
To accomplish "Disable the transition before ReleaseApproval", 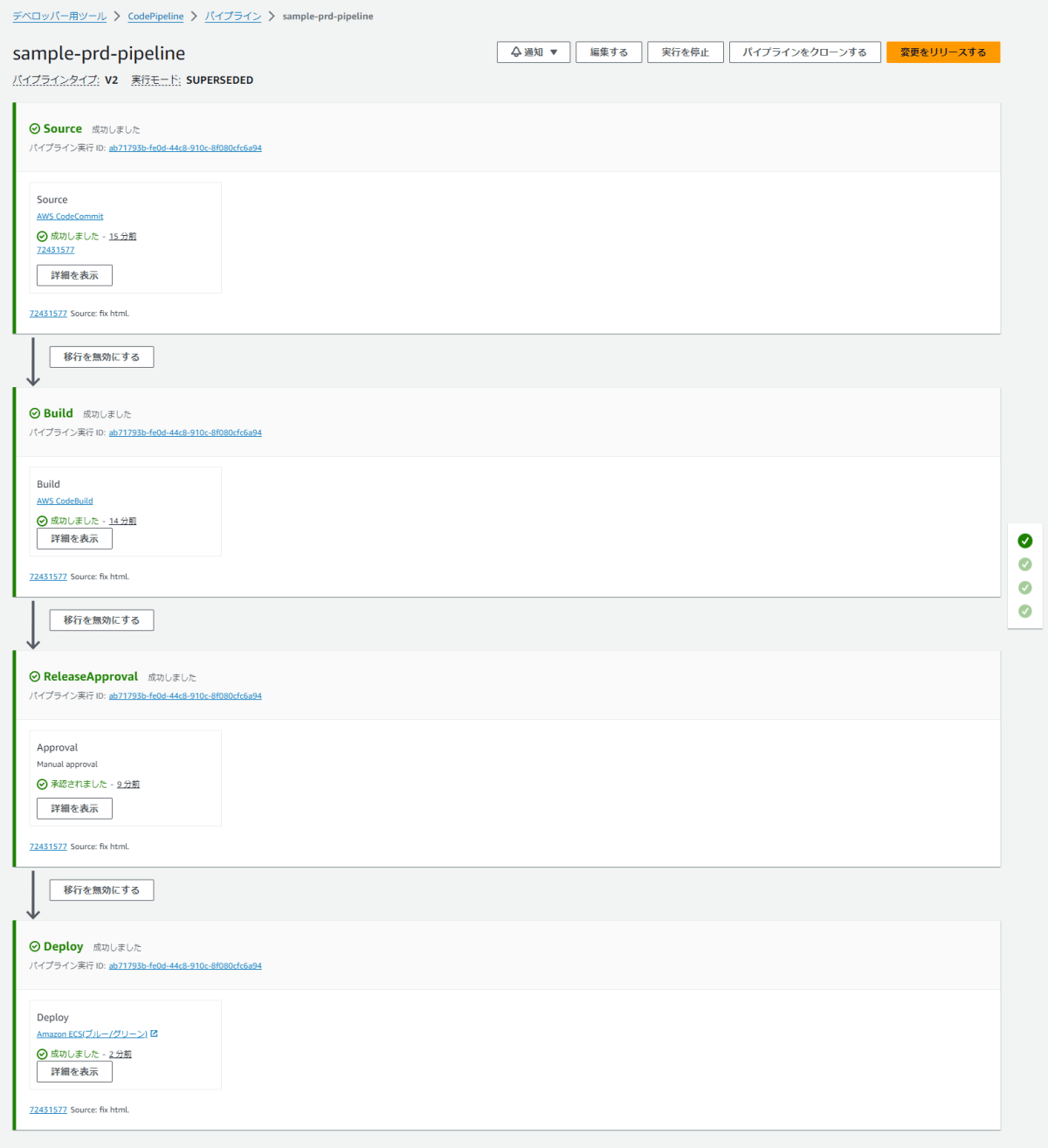I will click(101, 619).
